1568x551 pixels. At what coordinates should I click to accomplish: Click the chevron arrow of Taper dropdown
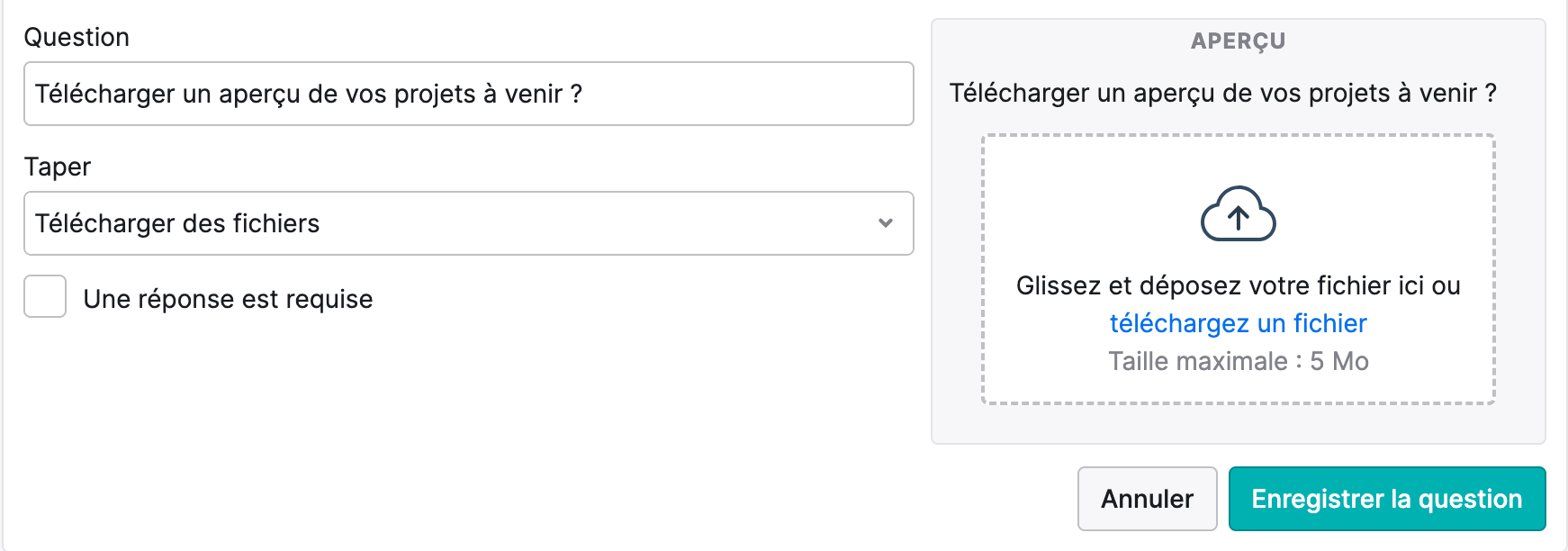[886, 223]
